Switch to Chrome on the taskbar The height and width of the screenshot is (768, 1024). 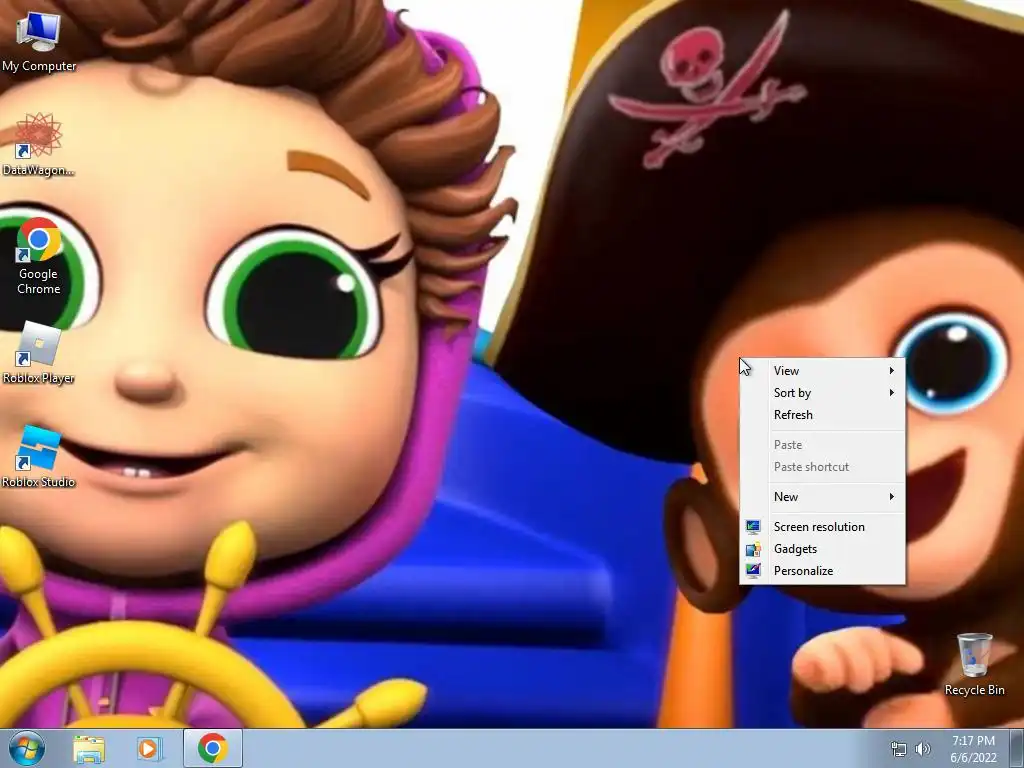[x=212, y=748]
